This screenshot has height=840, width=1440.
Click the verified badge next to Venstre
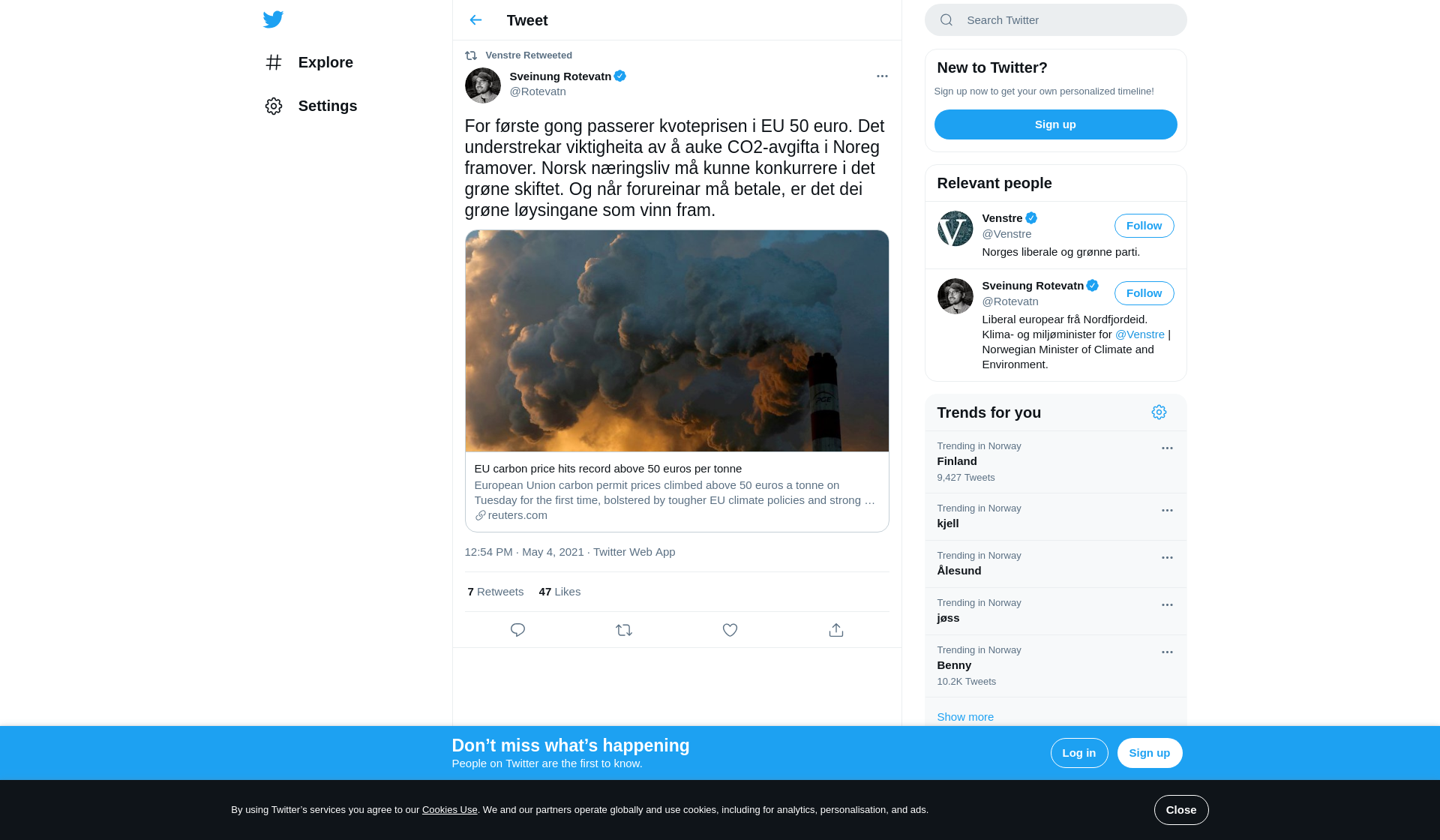[x=1031, y=218]
